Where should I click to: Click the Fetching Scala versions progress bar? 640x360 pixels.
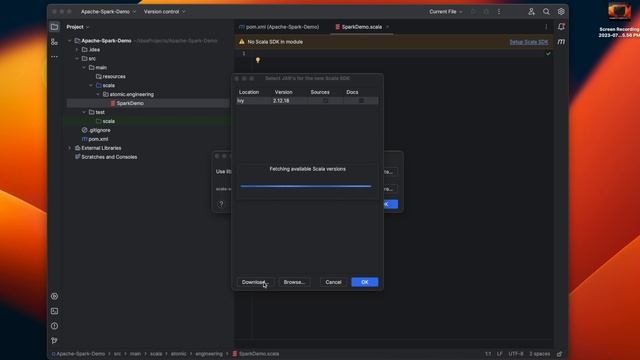coord(306,186)
